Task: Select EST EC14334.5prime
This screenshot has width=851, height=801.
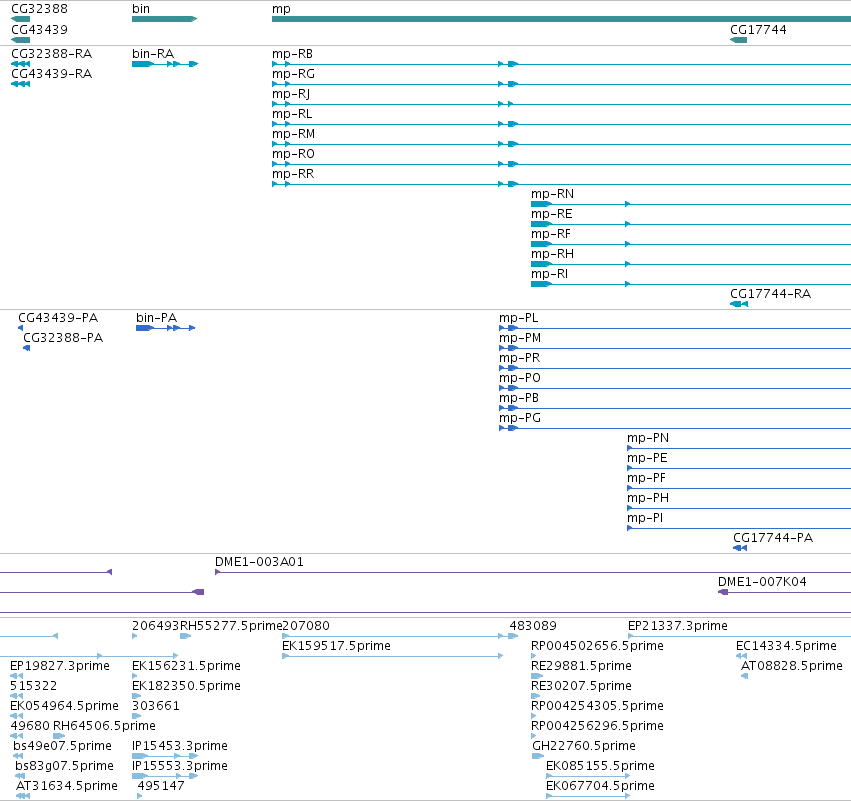Action: click(x=786, y=646)
